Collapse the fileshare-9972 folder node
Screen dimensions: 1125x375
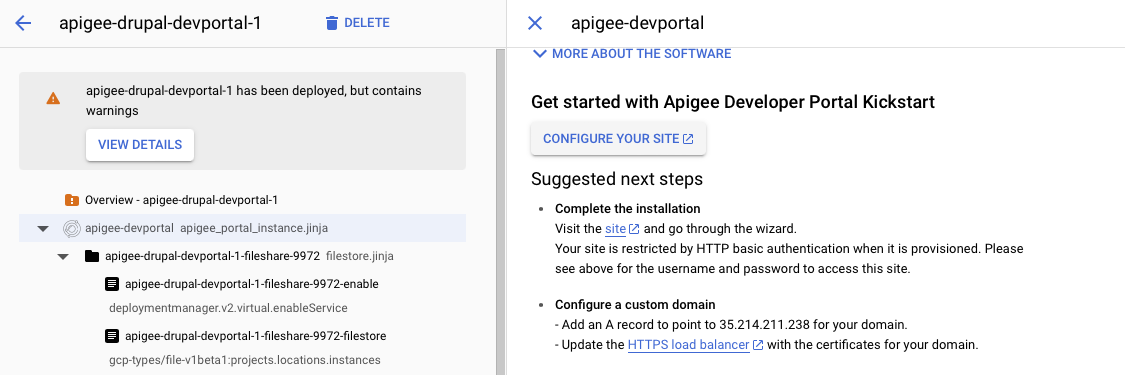pos(63,256)
